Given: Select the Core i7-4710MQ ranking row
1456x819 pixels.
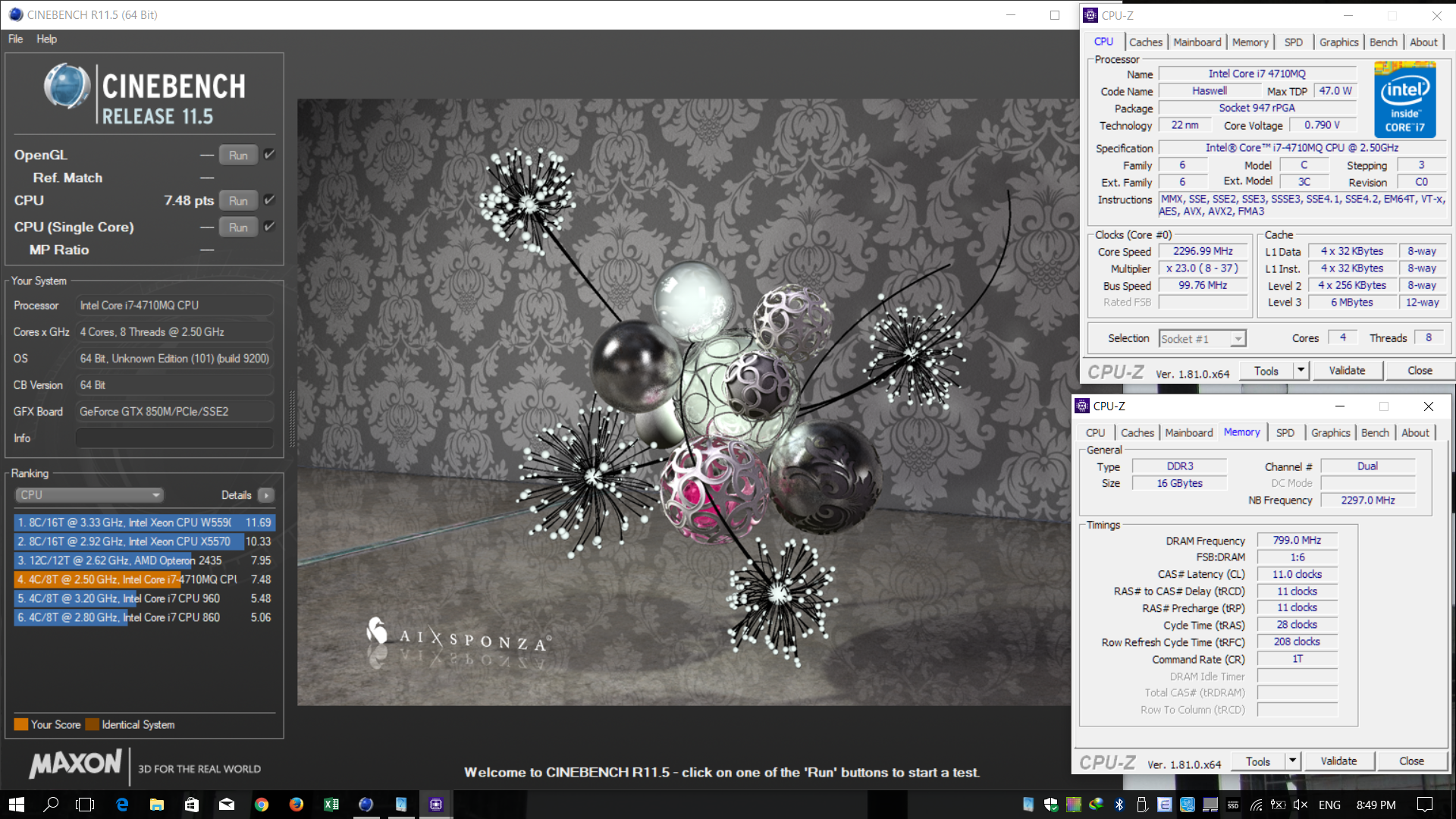Looking at the screenshot, I should pos(144,579).
